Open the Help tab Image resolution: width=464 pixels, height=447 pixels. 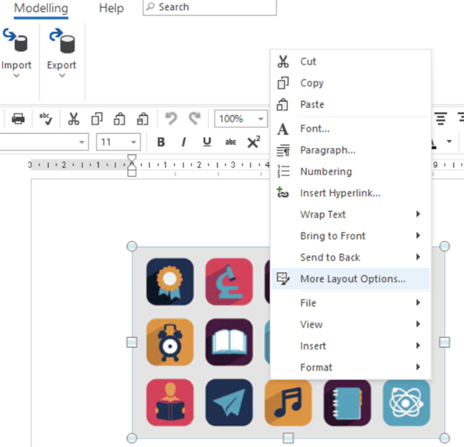(111, 8)
